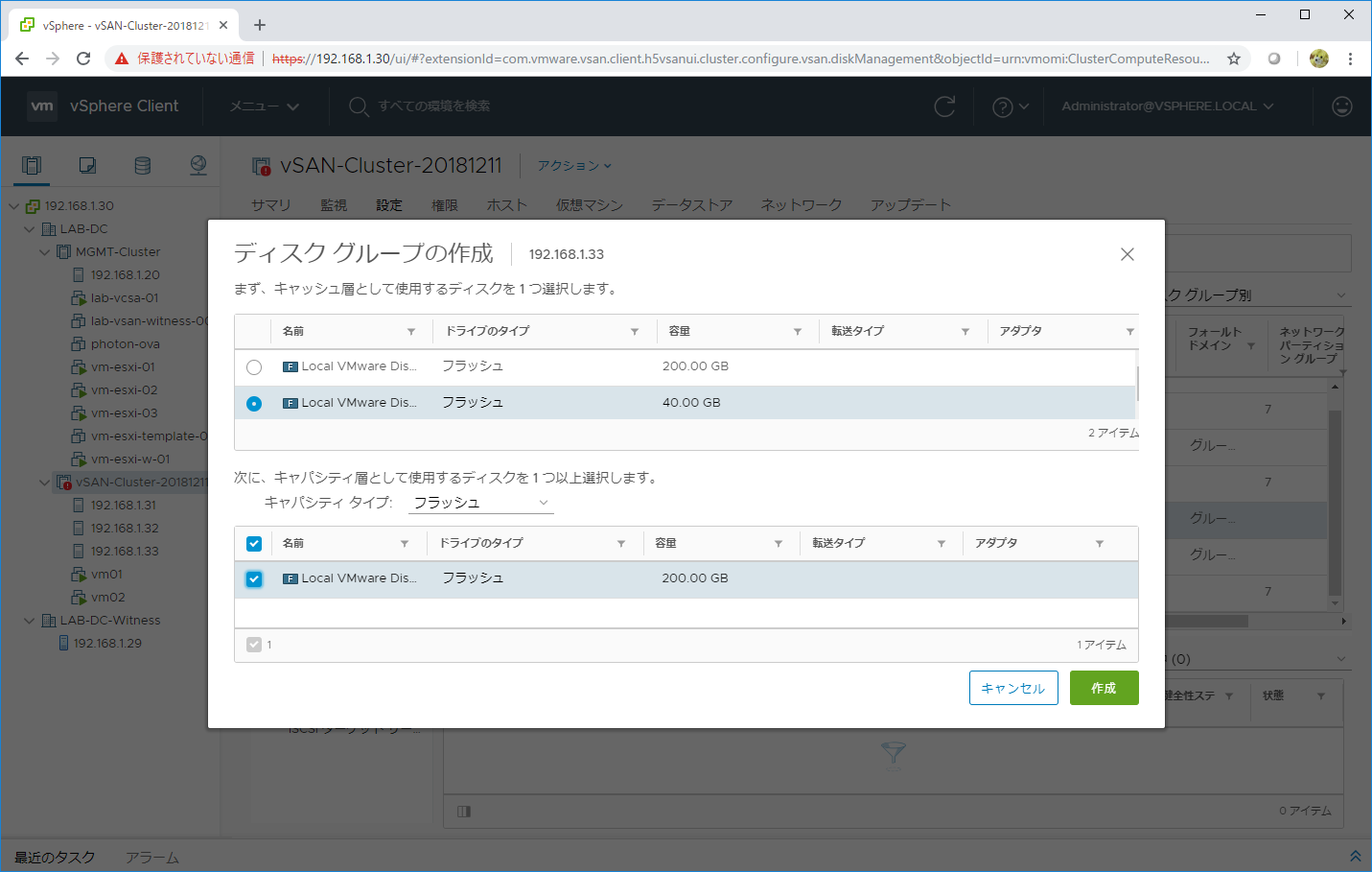Open Chrome menu three dots
This screenshot has width=1372, height=872.
(1350, 59)
